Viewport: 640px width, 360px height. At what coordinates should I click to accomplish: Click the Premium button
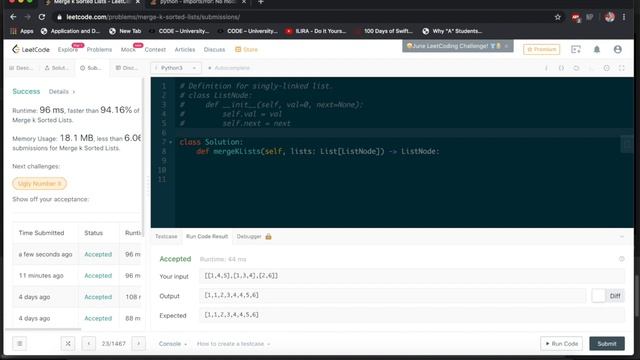pyautogui.click(x=542, y=49)
